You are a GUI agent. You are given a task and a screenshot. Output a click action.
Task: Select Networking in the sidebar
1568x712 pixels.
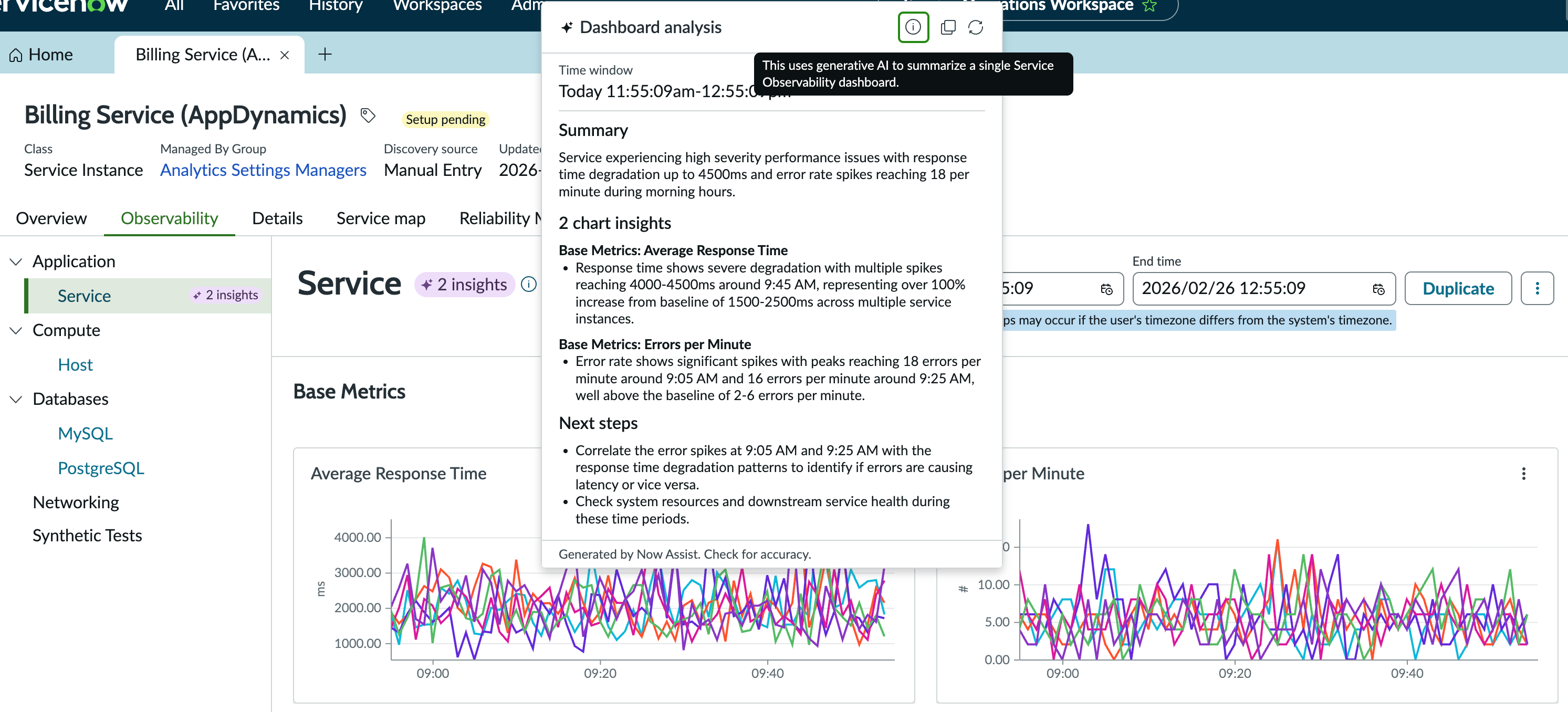pos(76,502)
